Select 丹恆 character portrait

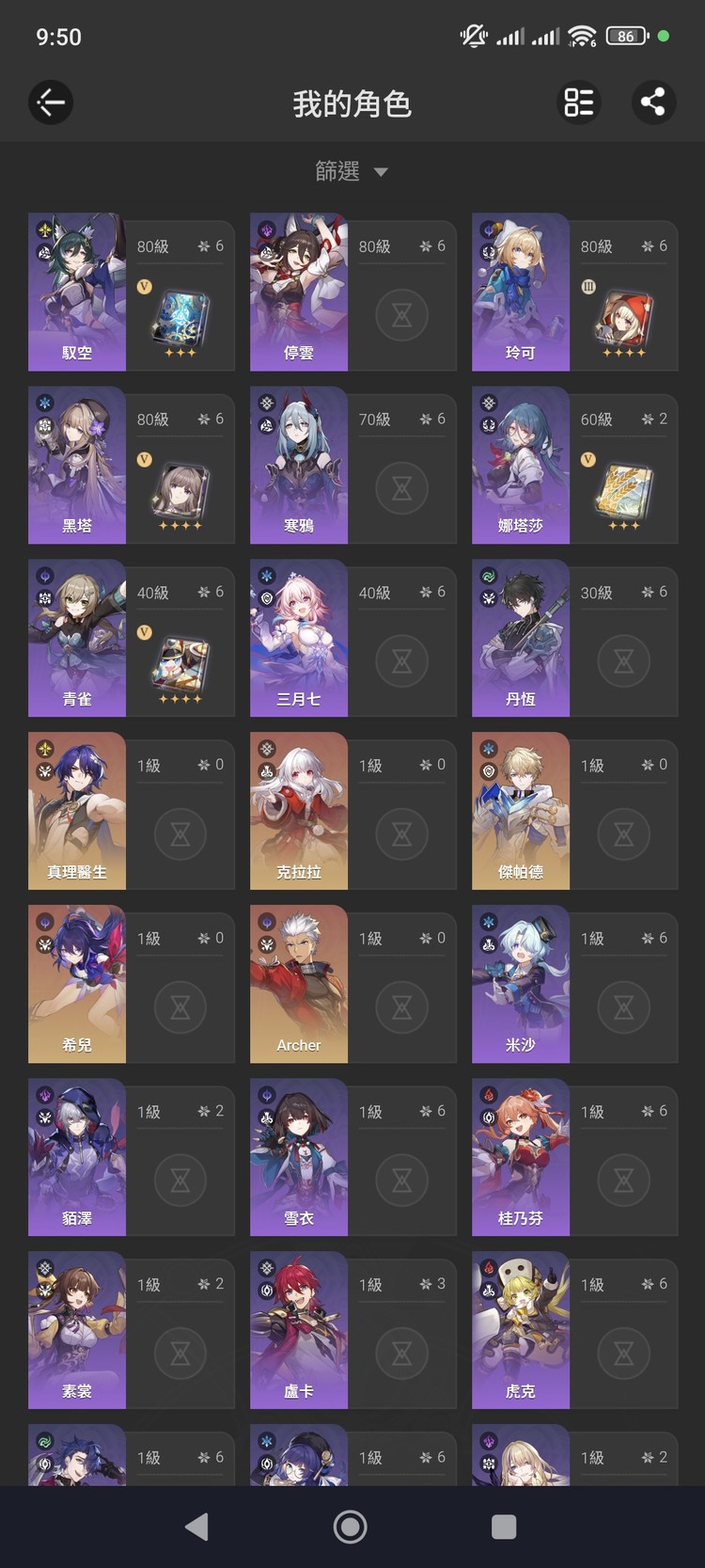click(x=521, y=638)
